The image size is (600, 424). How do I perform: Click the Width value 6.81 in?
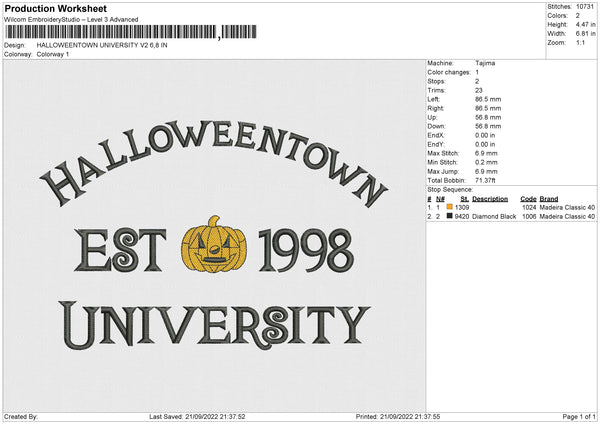point(585,34)
